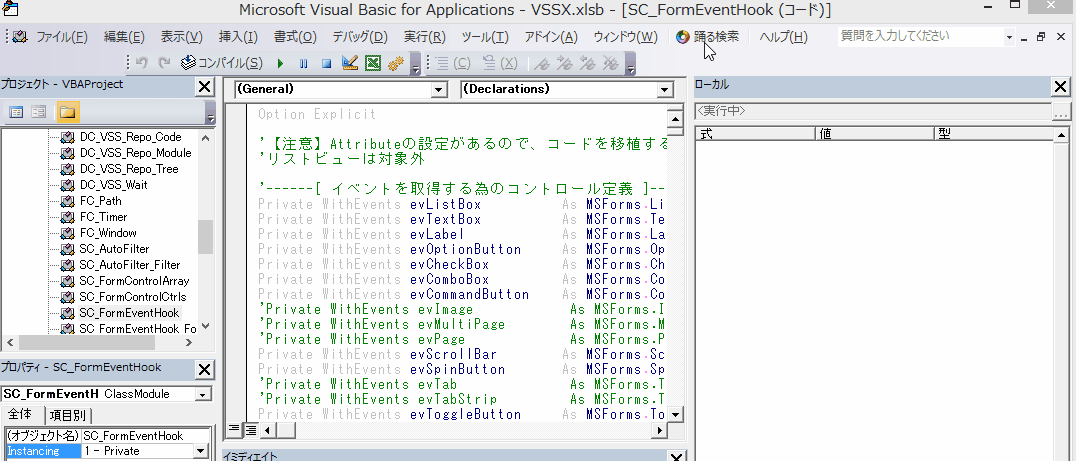Open the Instancing property value dropdown
The height and width of the screenshot is (461, 1076).
tap(203, 451)
